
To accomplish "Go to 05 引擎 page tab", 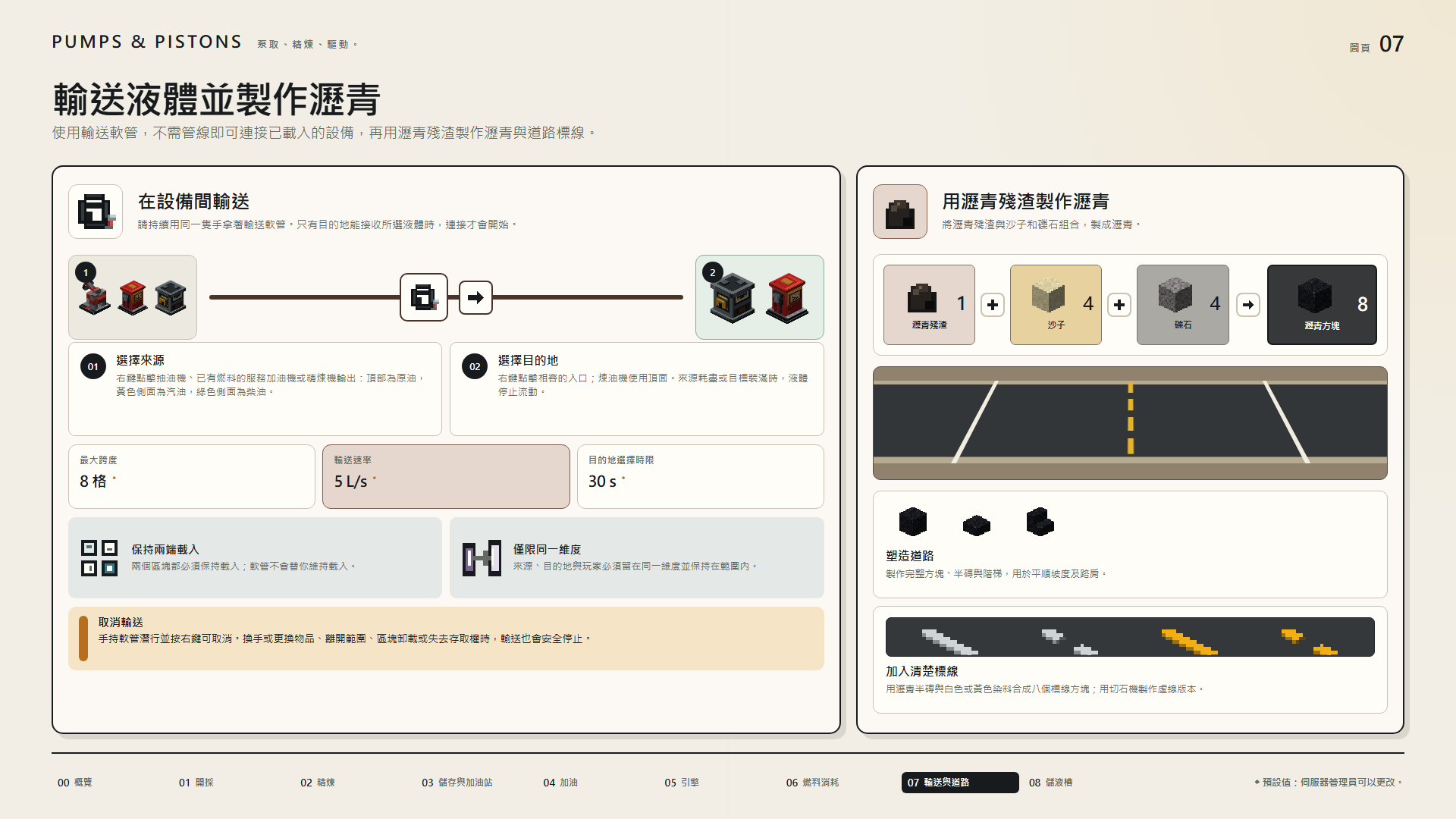I will click(682, 783).
